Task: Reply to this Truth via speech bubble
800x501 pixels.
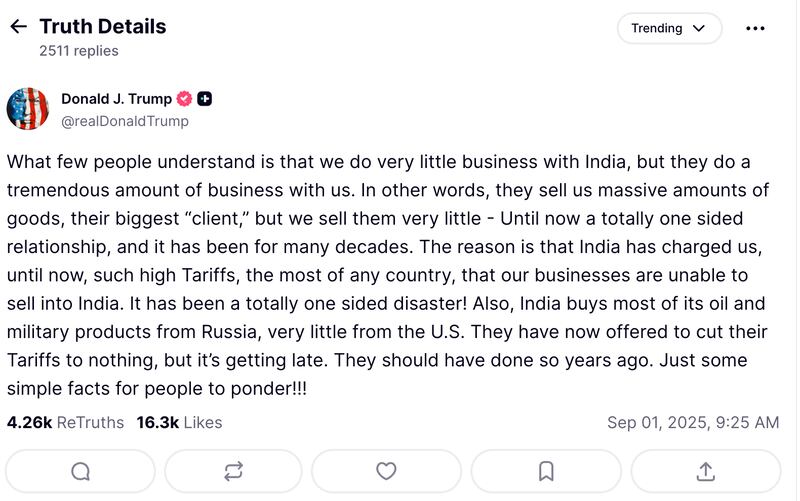Action: click(81, 471)
